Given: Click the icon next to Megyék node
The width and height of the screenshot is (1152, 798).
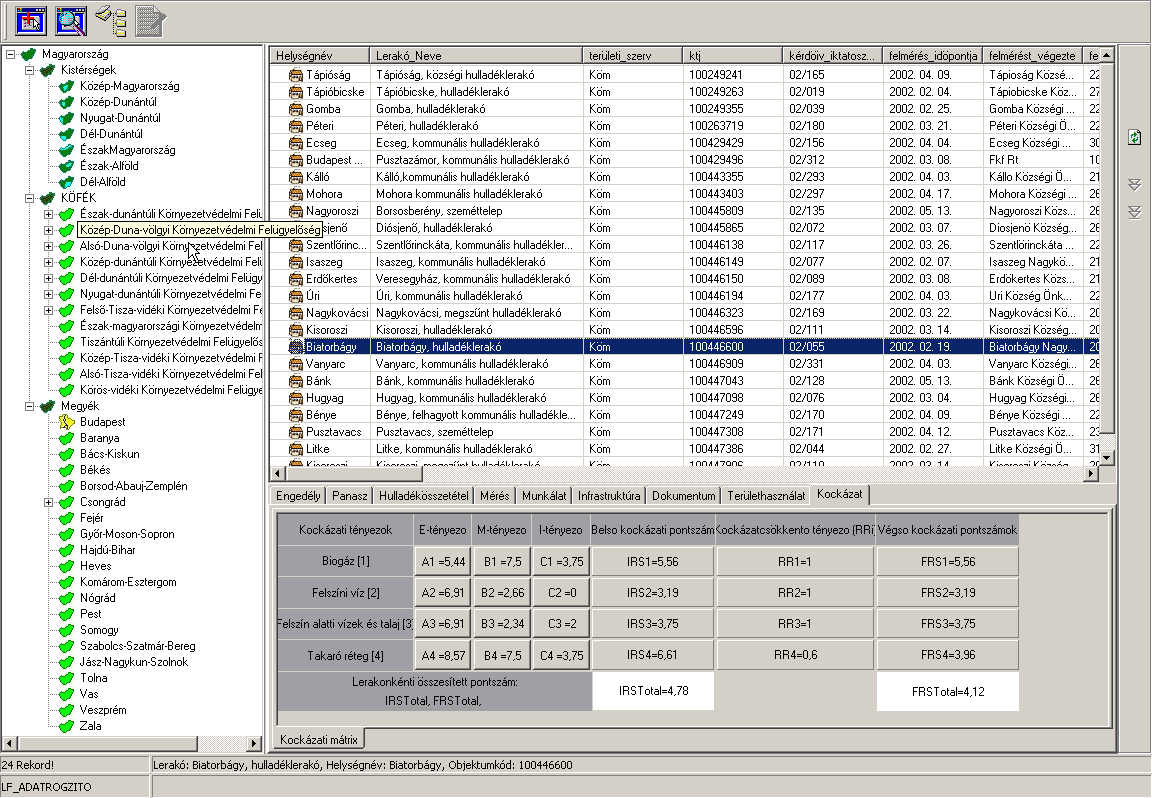Looking at the screenshot, I should 48,406.
